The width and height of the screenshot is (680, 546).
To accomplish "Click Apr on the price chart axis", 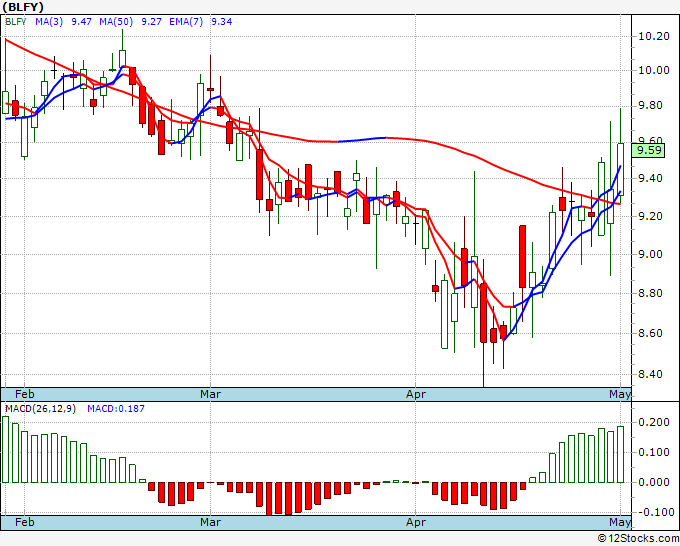I will [416, 394].
